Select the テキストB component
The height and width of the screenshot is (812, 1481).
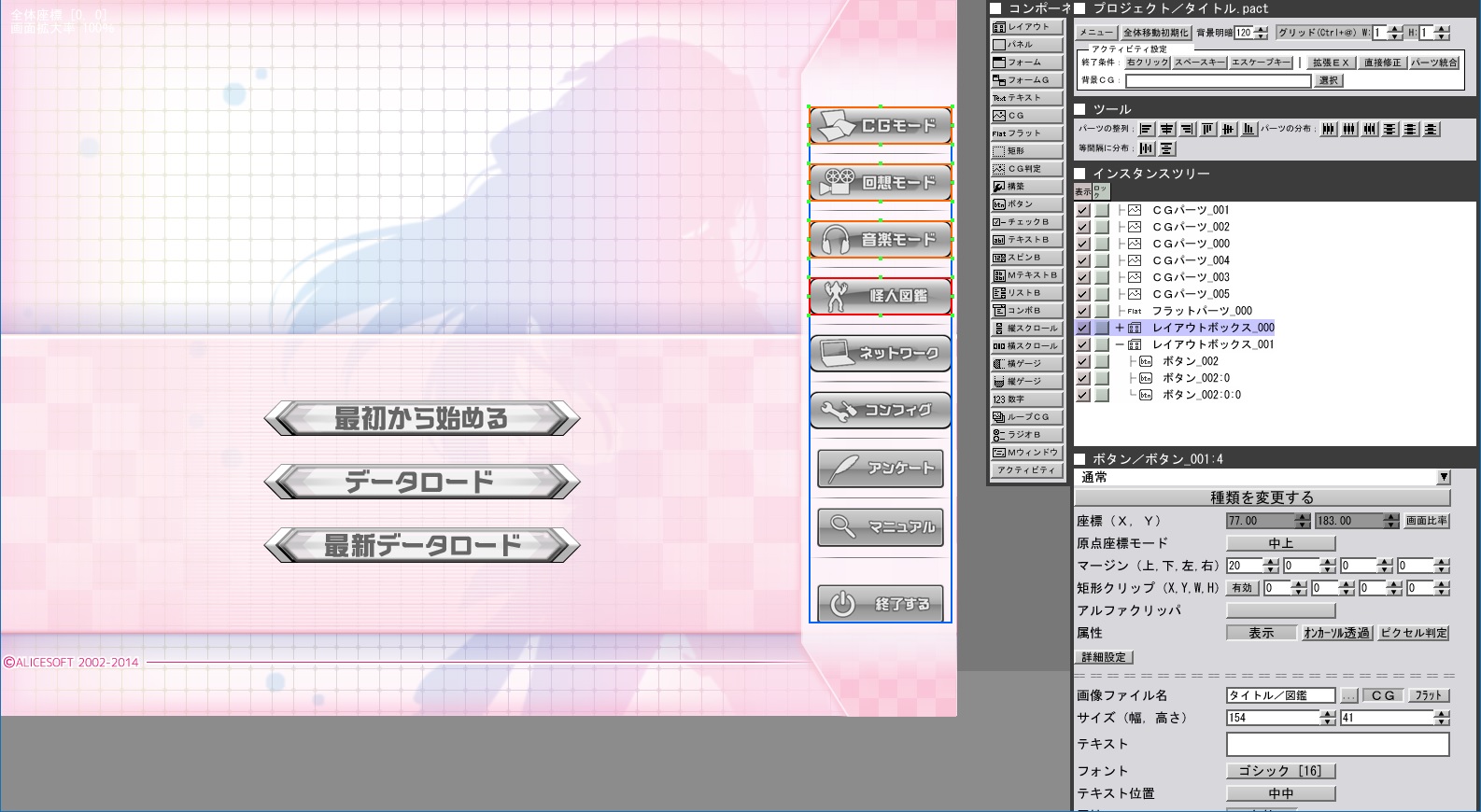point(1027,240)
